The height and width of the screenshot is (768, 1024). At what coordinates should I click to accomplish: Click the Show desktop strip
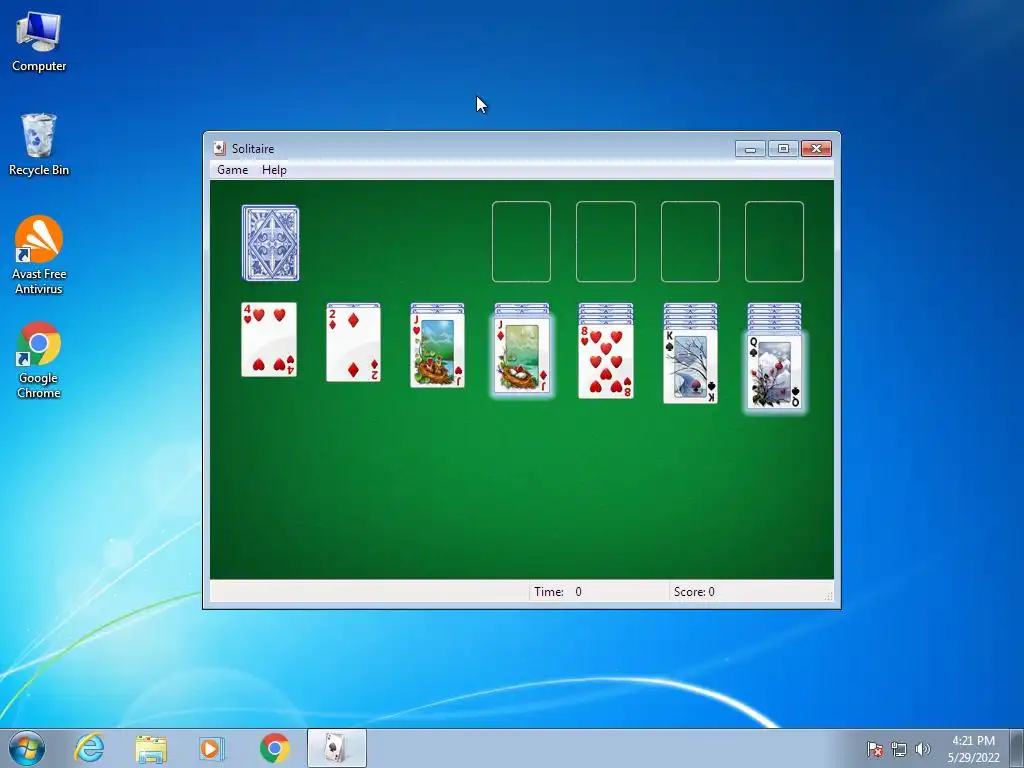[1017, 748]
